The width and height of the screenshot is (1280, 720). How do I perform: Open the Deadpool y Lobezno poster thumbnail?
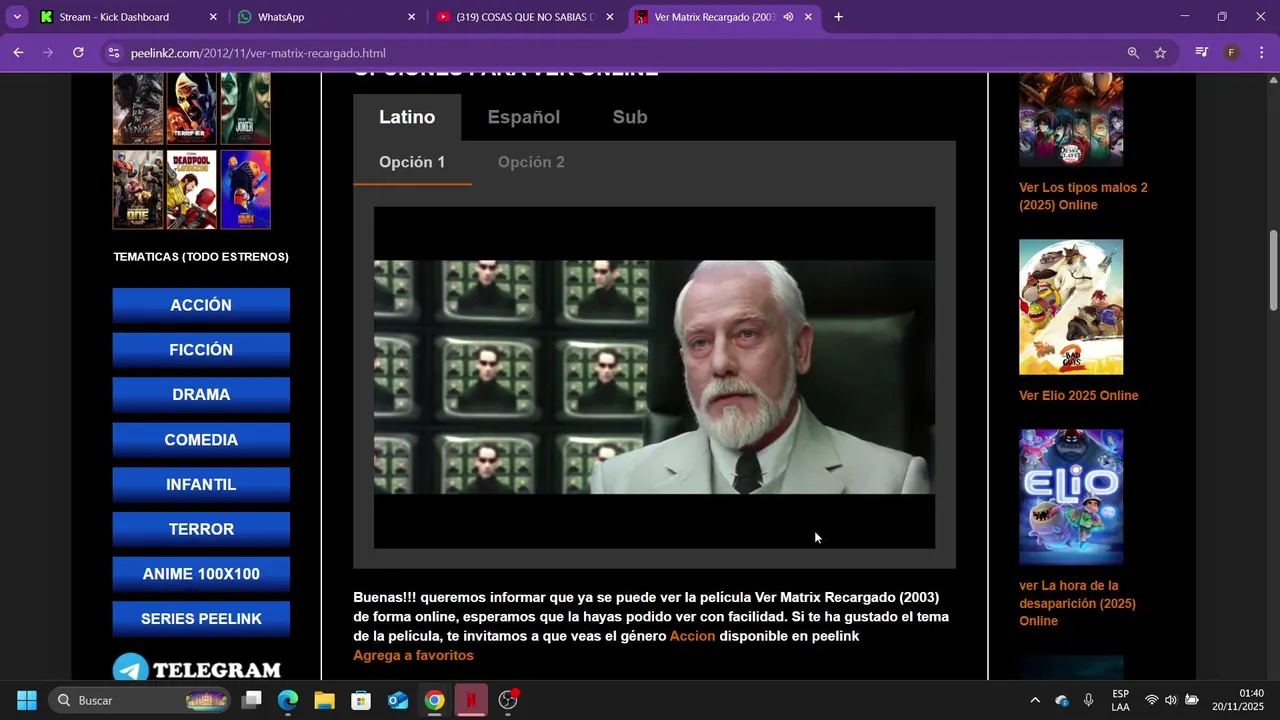click(x=191, y=189)
